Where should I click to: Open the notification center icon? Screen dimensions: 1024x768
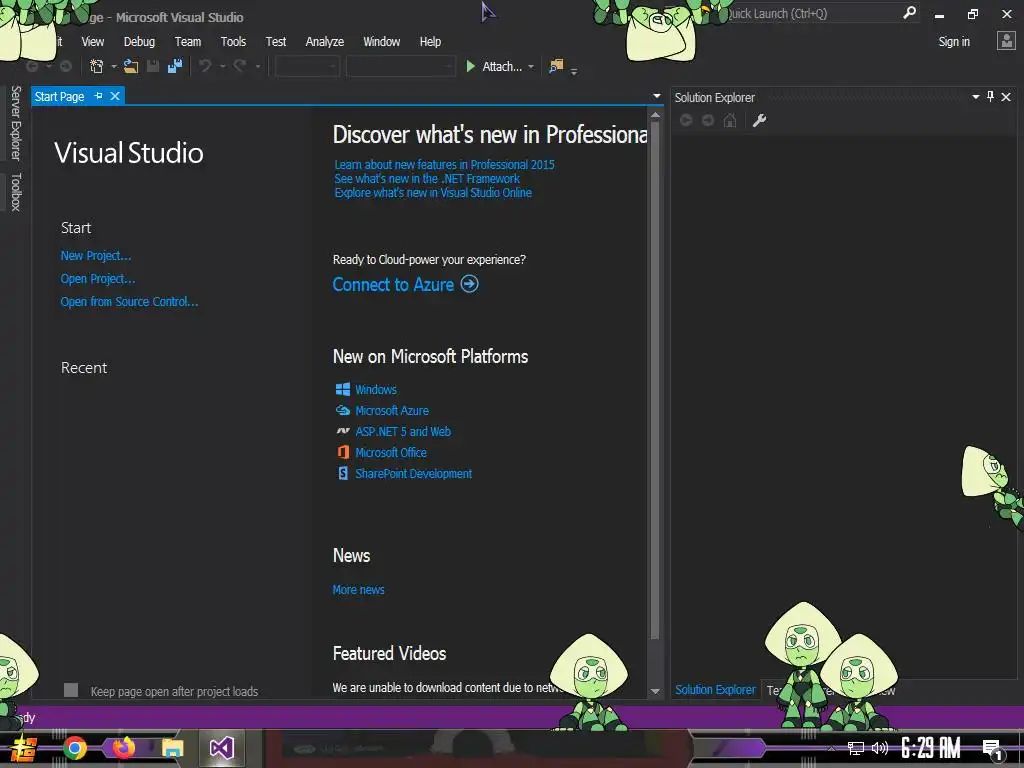(991, 749)
